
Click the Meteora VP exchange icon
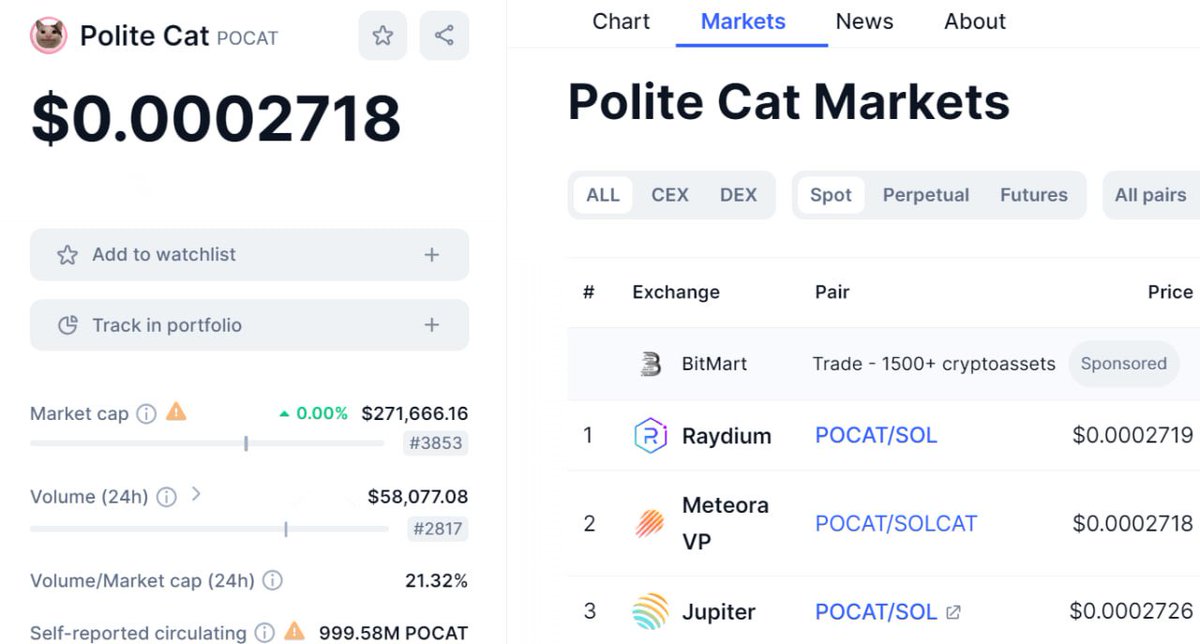pyautogui.click(x=651, y=522)
